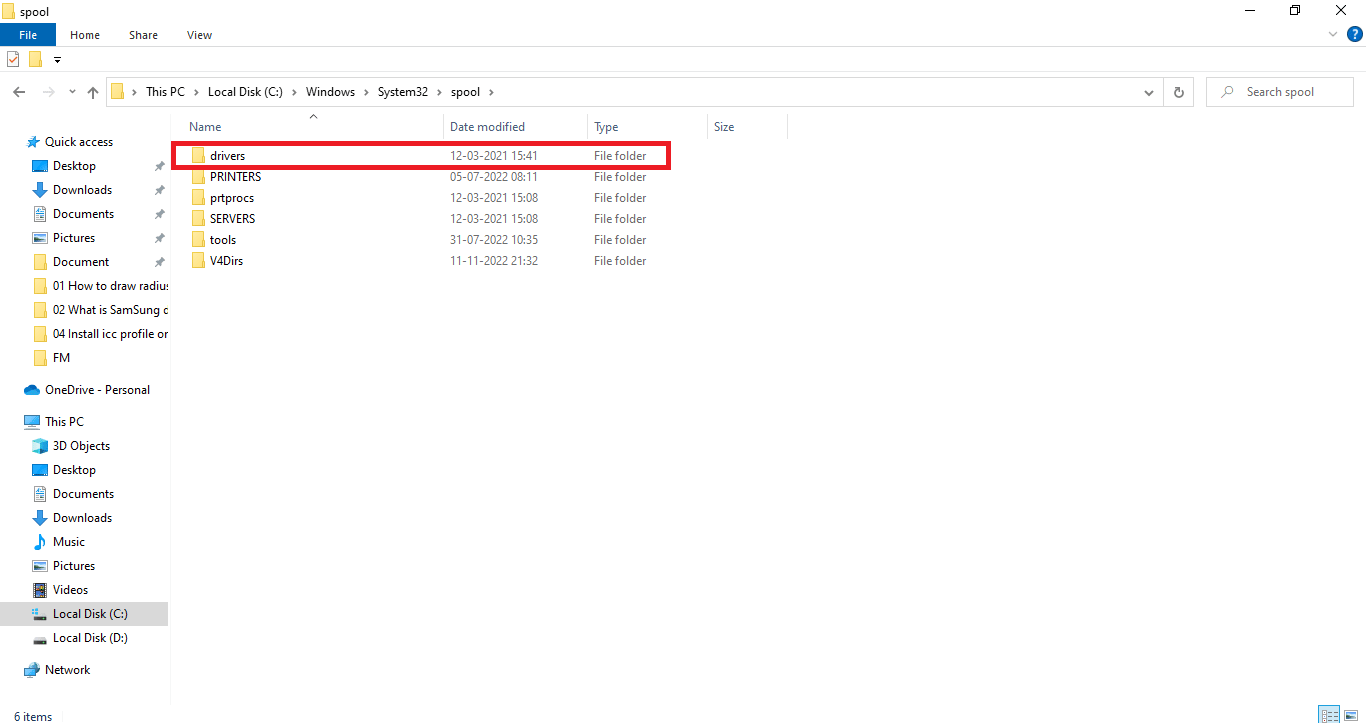Open the File ribbon tab
Screen dimensions: 1366x723
[28, 35]
